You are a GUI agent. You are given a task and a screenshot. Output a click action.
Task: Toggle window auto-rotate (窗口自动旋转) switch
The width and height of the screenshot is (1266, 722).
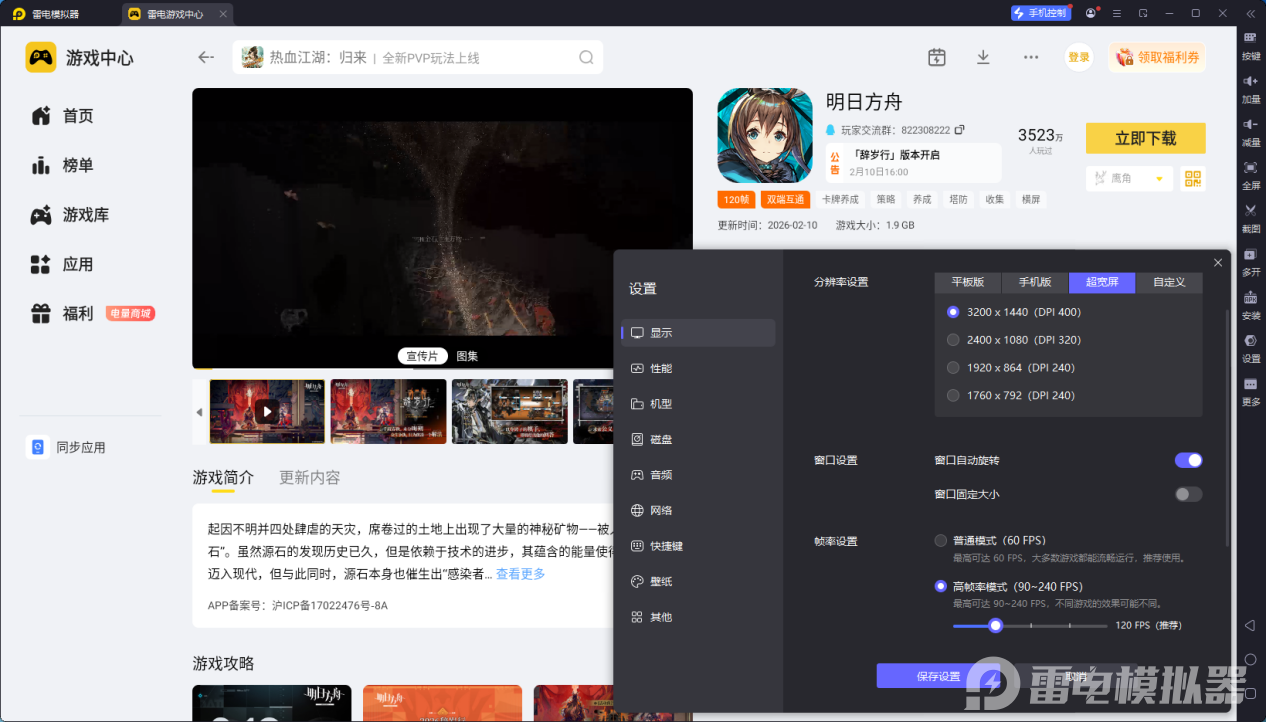point(1188,460)
